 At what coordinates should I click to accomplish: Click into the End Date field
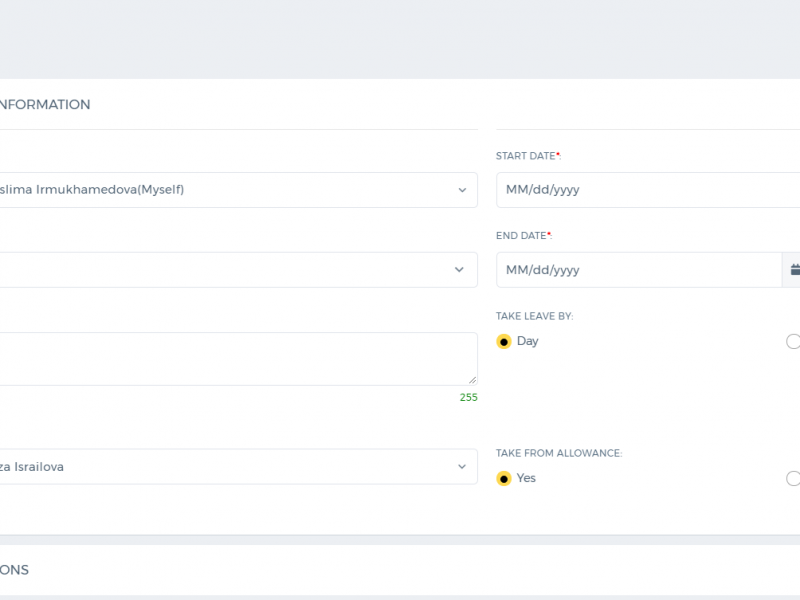[639, 270]
